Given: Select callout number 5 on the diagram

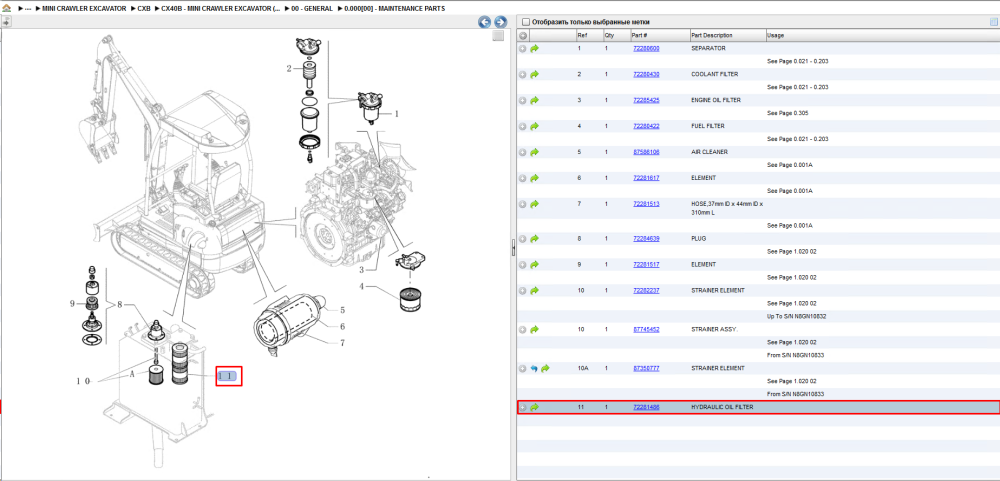Looking at the screenshot, I should [342, 311].
